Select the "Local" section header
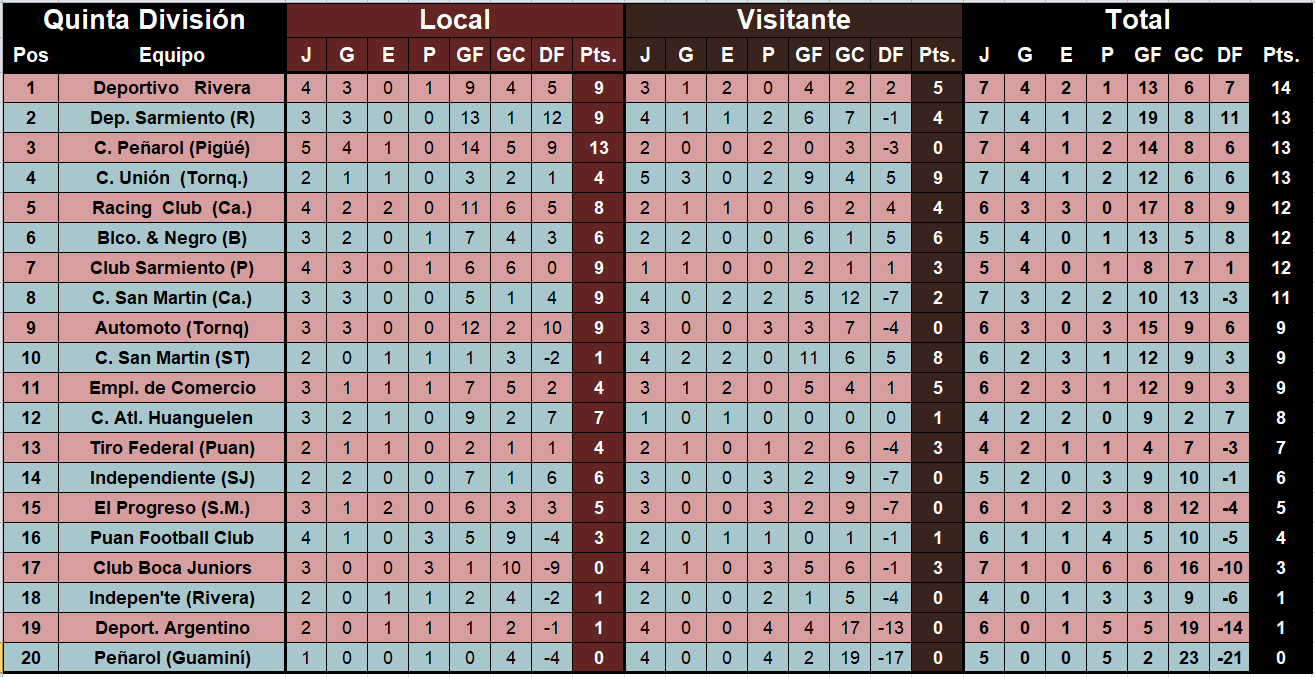1315x677 pixels. [x=455, y=20]
